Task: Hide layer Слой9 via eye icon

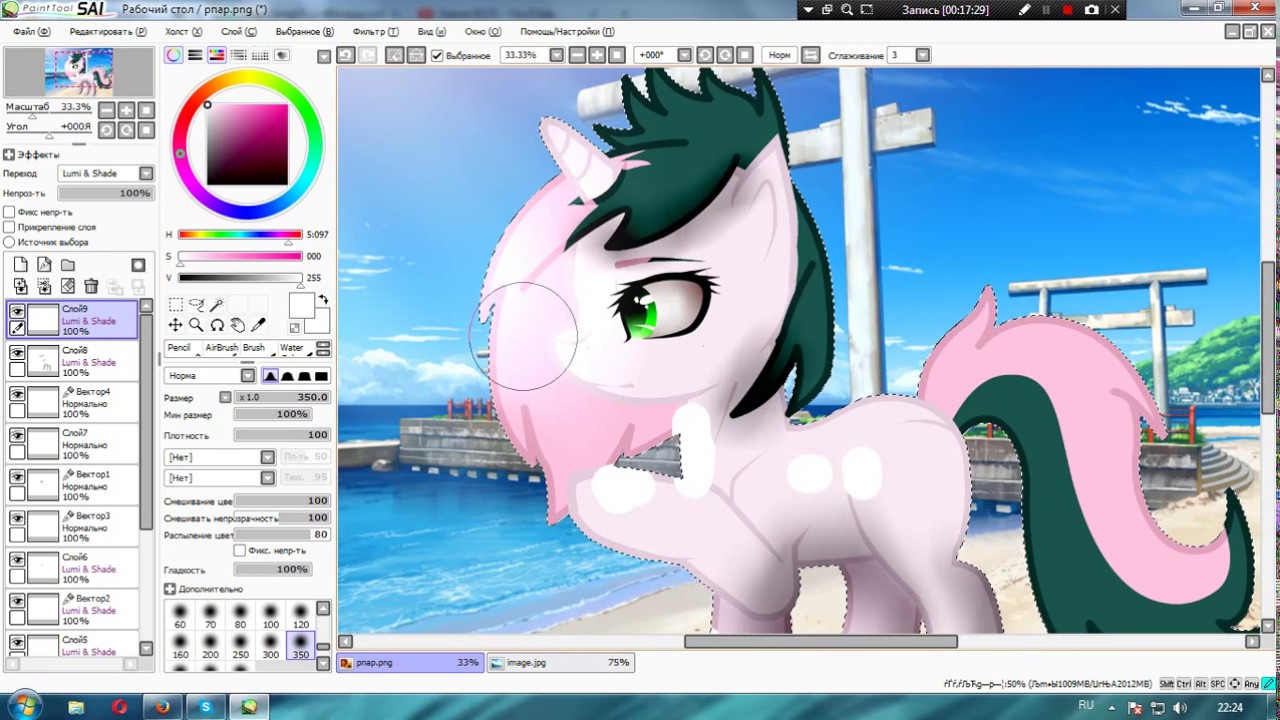Action: 17,313
